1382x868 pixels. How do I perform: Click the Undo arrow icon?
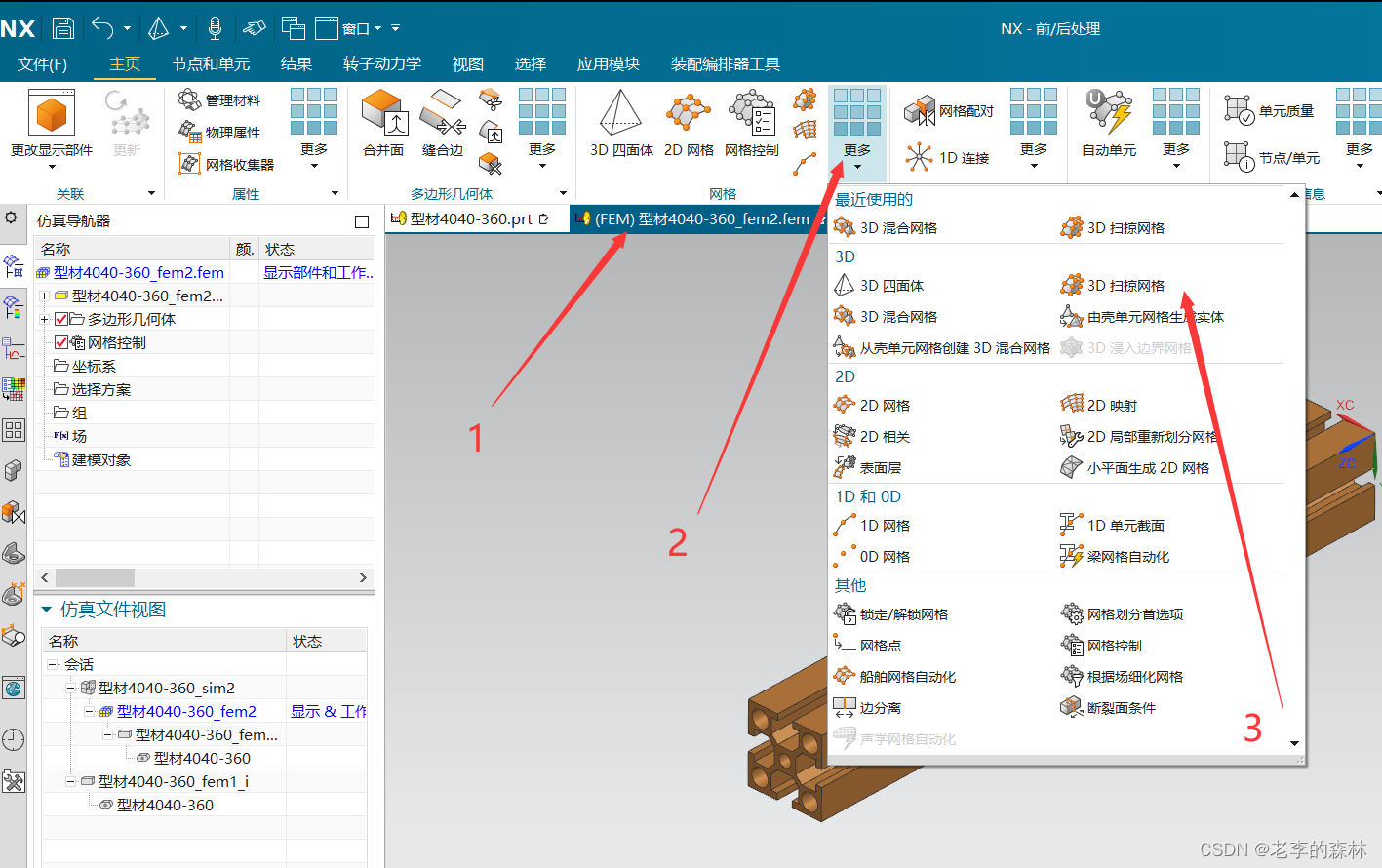coord(102,28)
